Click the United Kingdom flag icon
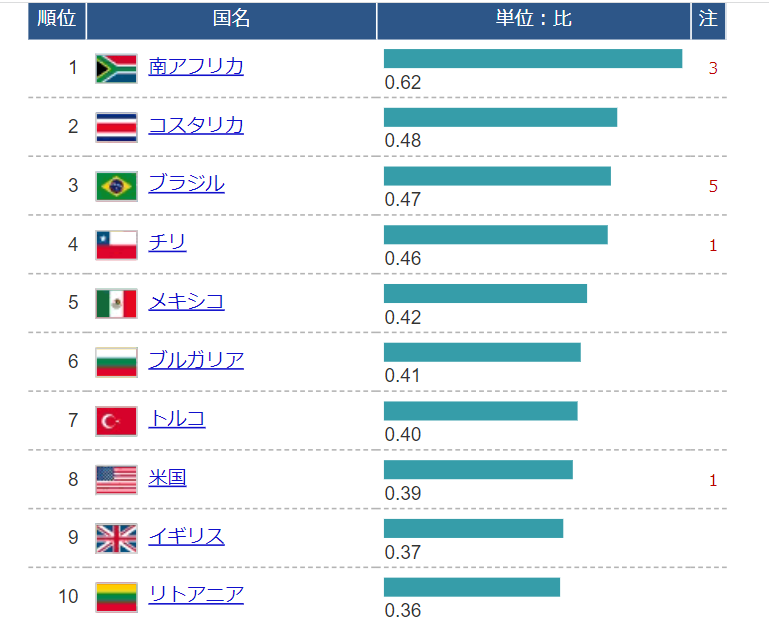This screenshot has width=769, height=625. click(116, 538)
